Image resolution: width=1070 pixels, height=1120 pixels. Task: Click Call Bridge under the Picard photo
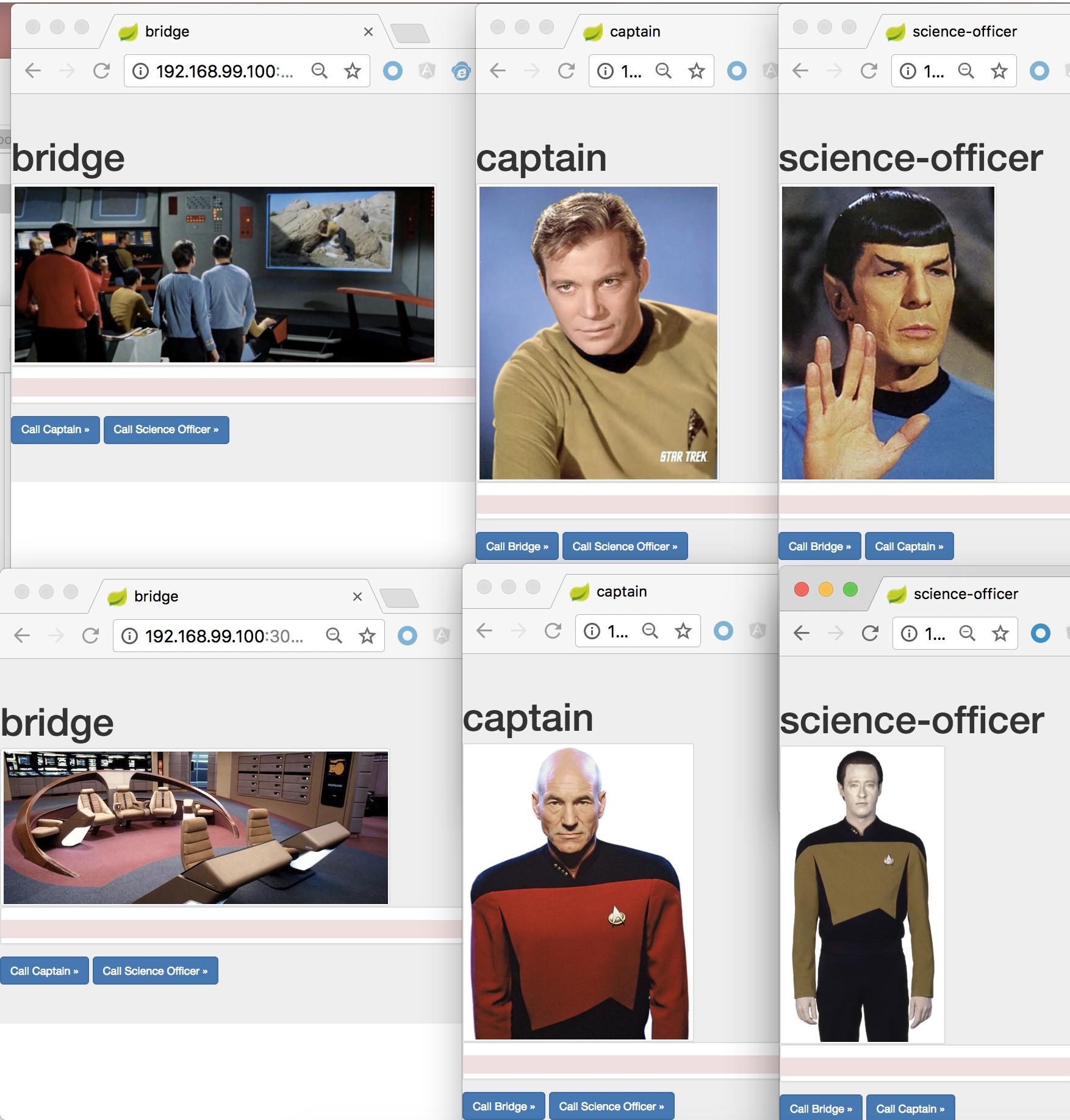pyautogui.click(x=503, y=1106)
